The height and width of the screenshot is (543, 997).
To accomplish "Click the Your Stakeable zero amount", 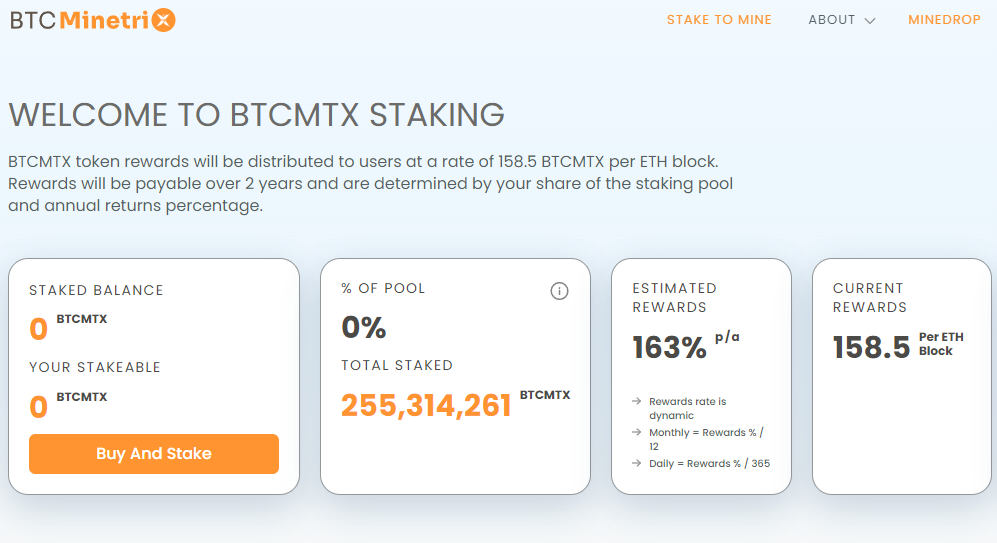I will [x=39, y=407].
